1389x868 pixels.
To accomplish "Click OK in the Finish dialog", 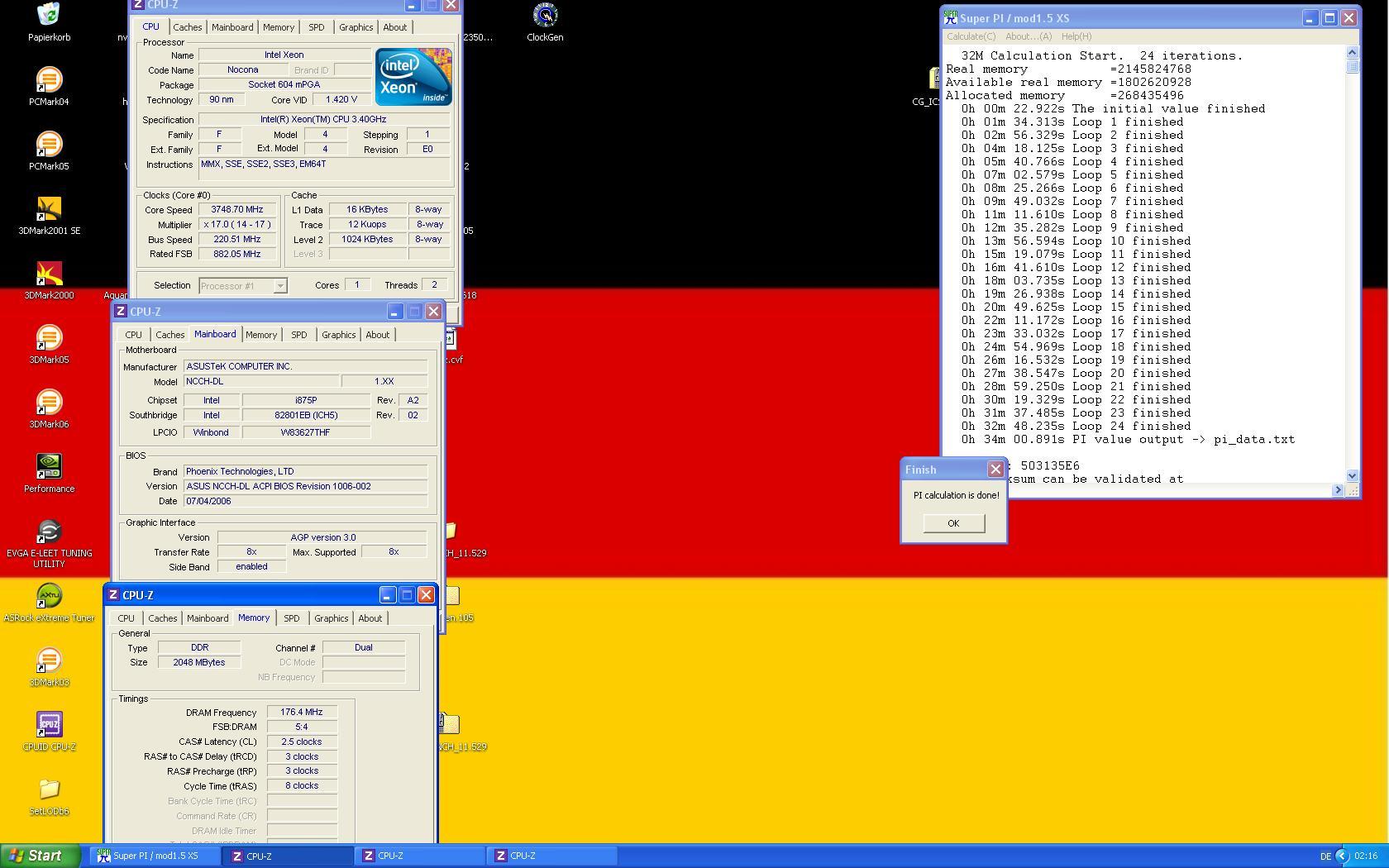I will (953, 523).
